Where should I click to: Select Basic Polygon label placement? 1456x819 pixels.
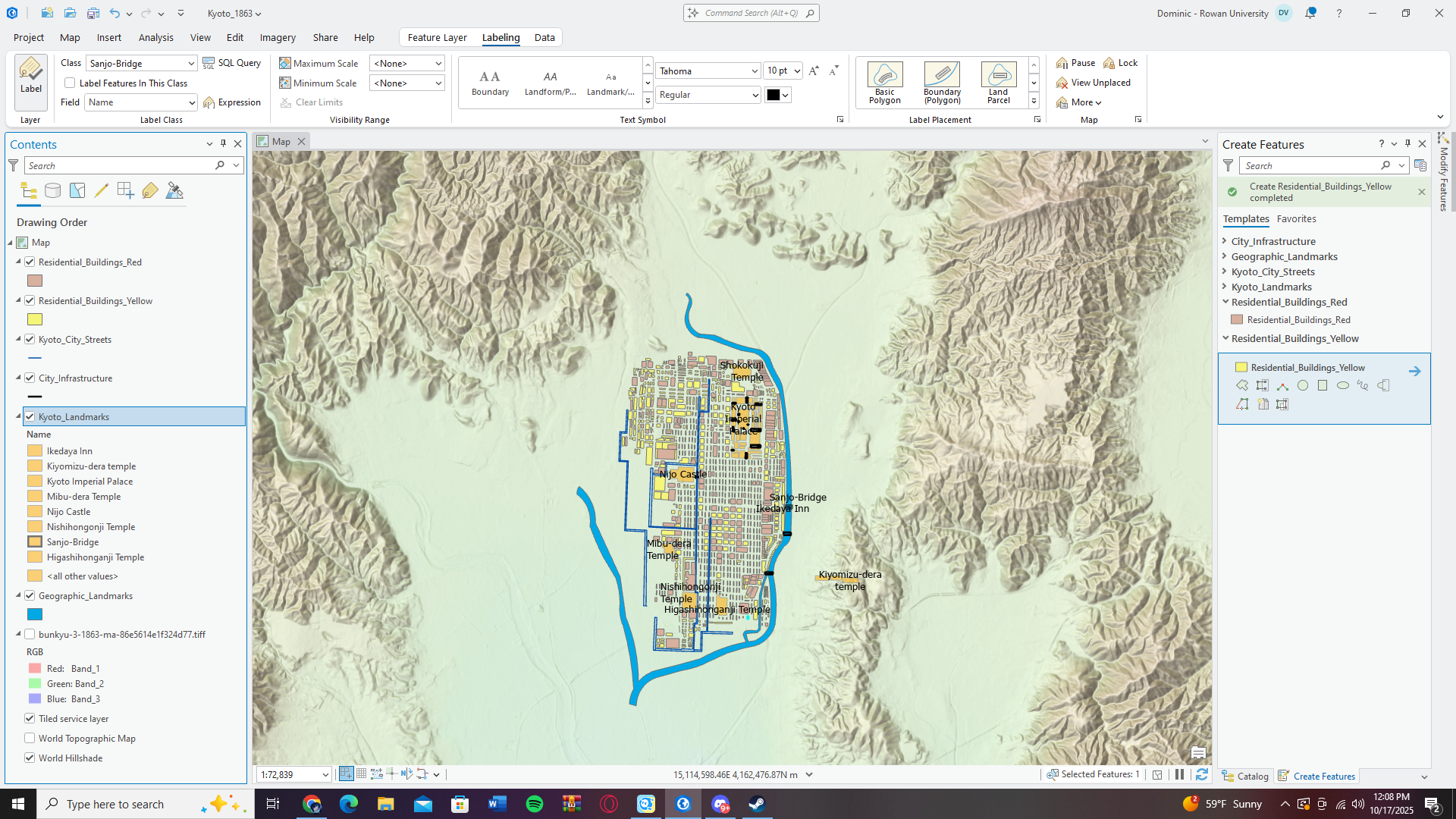click(x=885, y=83)
